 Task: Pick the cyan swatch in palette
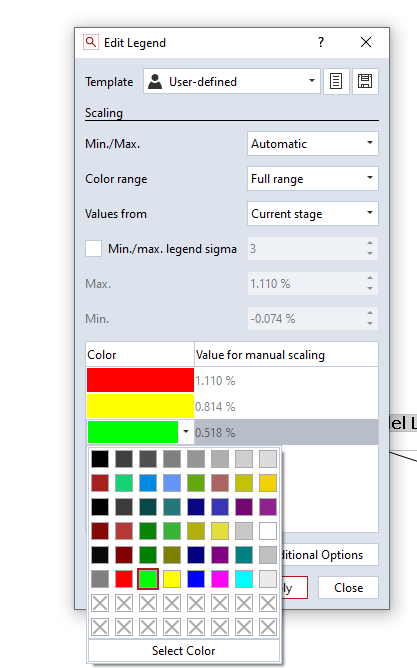244,579
